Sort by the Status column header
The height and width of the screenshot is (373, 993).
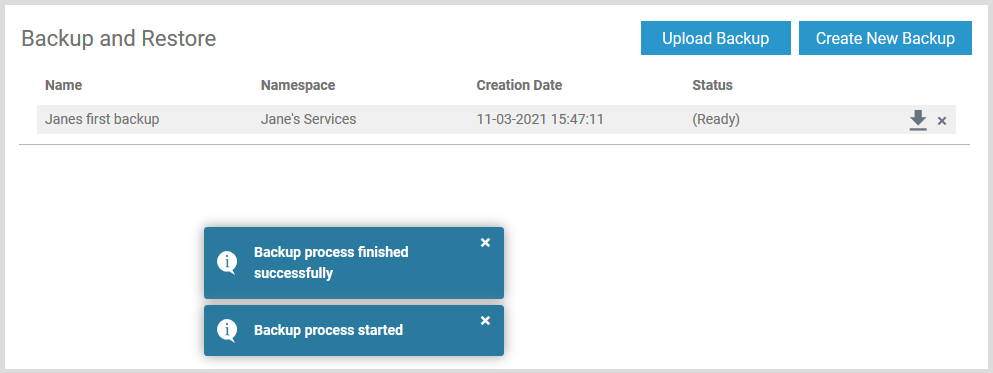click(x=712, y=85)
